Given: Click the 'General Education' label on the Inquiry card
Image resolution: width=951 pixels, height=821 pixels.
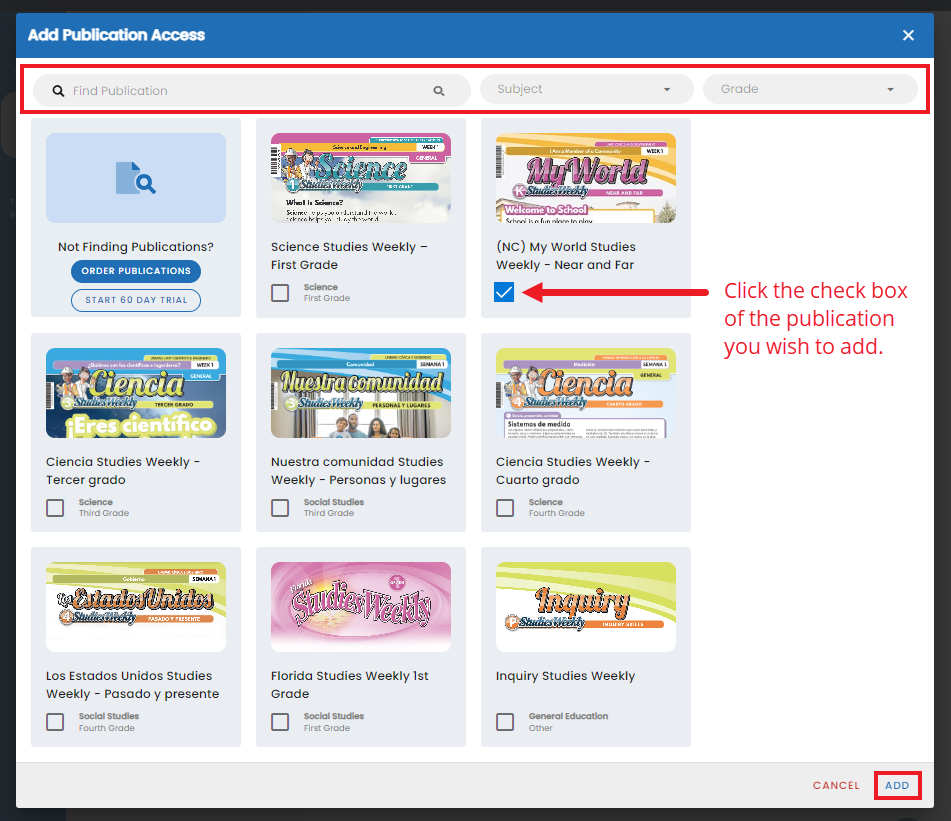Looking at the screenshot, I should click(x=568, y=716).
